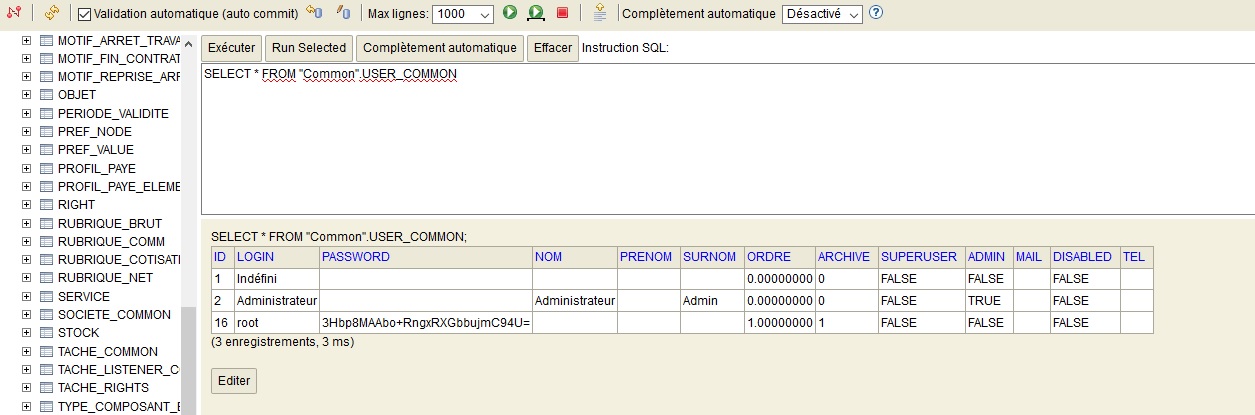This screenshot has height=415, width=1255.
Task: Click the run selected icon
Action: point(536,14)
